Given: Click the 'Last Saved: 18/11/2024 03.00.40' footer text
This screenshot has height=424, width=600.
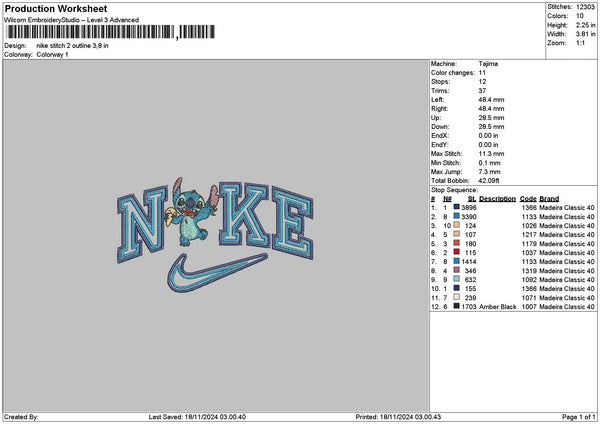Looking at the screenshot, I should (x=197, y=417).
